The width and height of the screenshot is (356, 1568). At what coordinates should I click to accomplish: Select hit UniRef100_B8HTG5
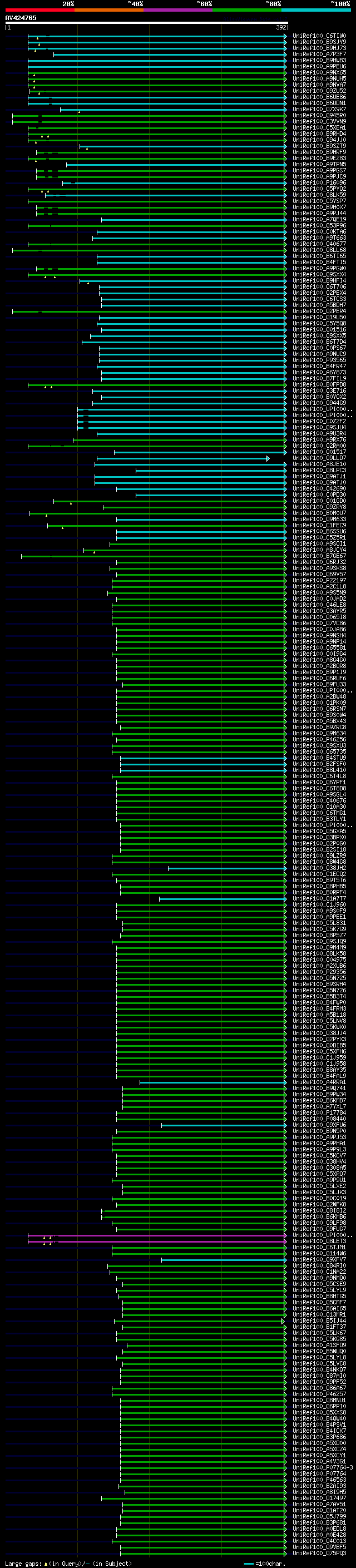pyautogui.click(x=319, y=1297)
